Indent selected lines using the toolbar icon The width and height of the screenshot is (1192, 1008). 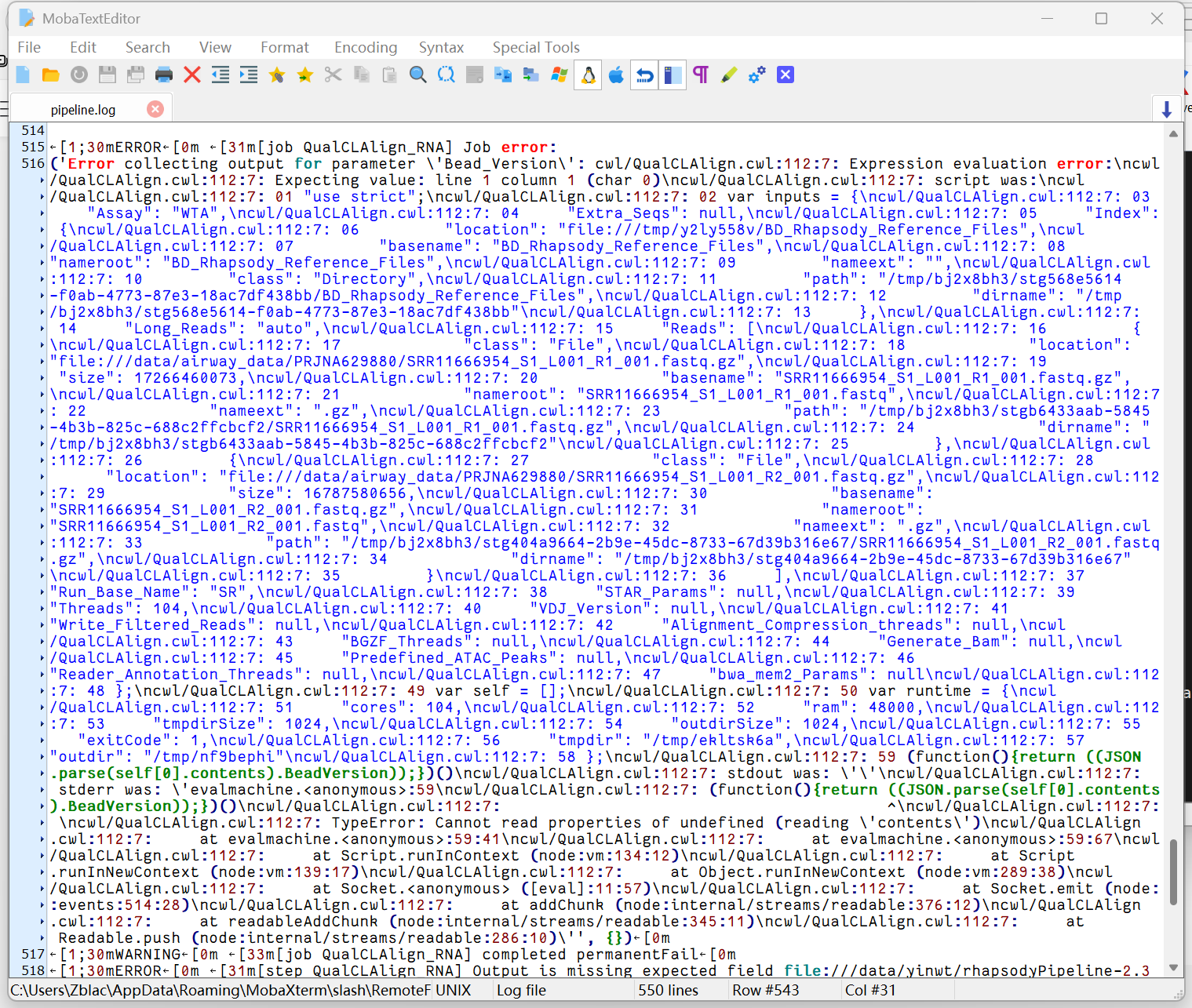(x=249, y=75)
